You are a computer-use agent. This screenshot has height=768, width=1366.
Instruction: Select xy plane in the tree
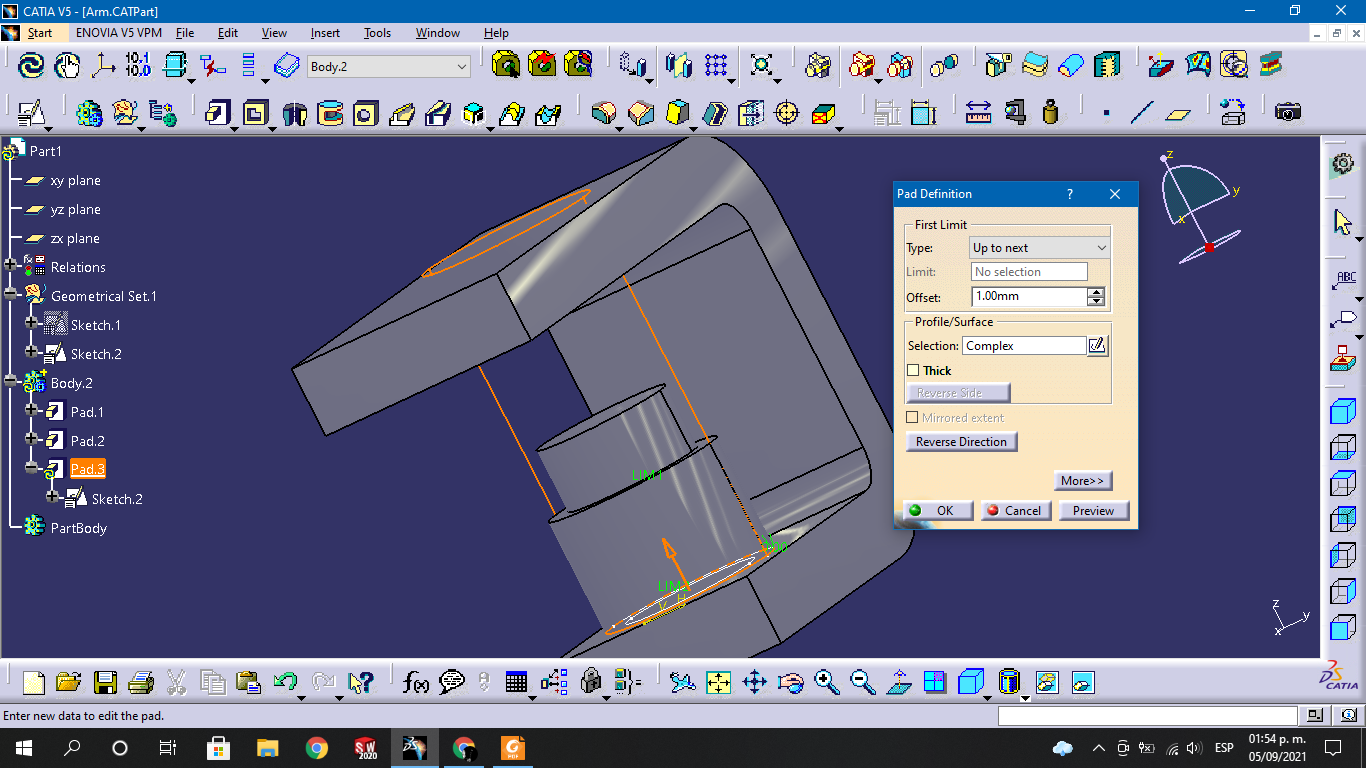[x=75, y=180]
